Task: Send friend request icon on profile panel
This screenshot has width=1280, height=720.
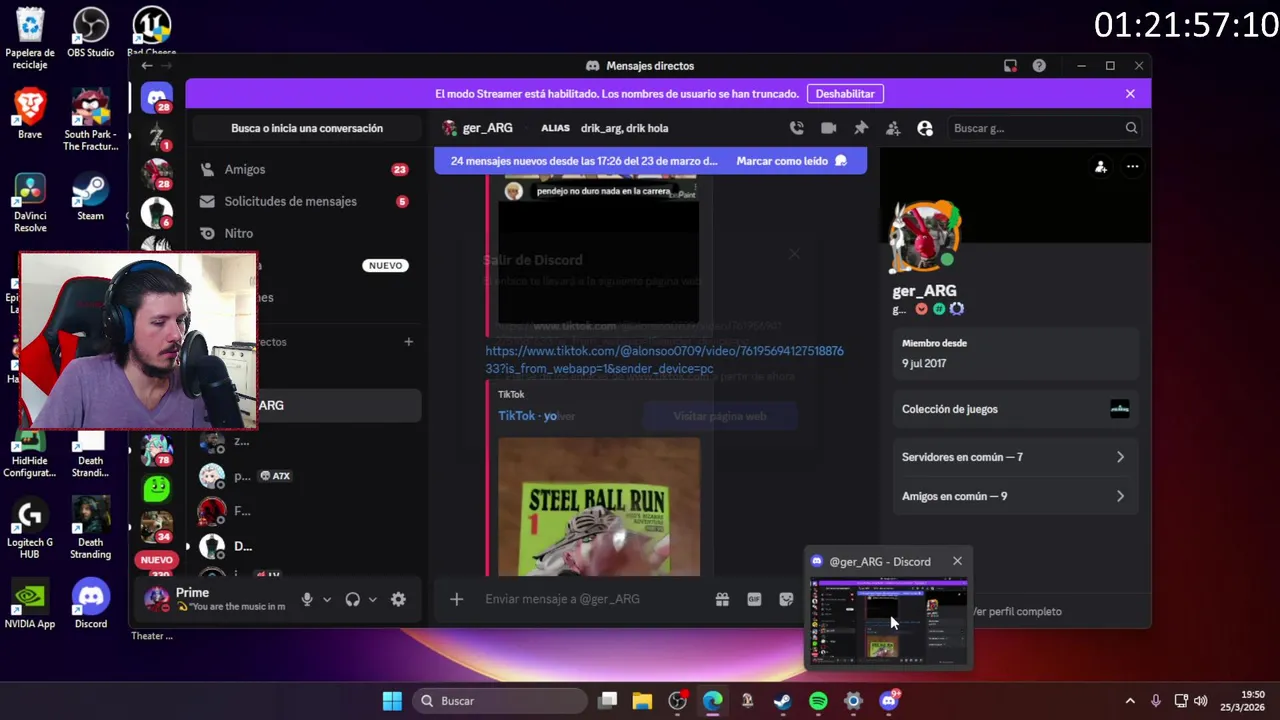Action: pos(1100,167)
